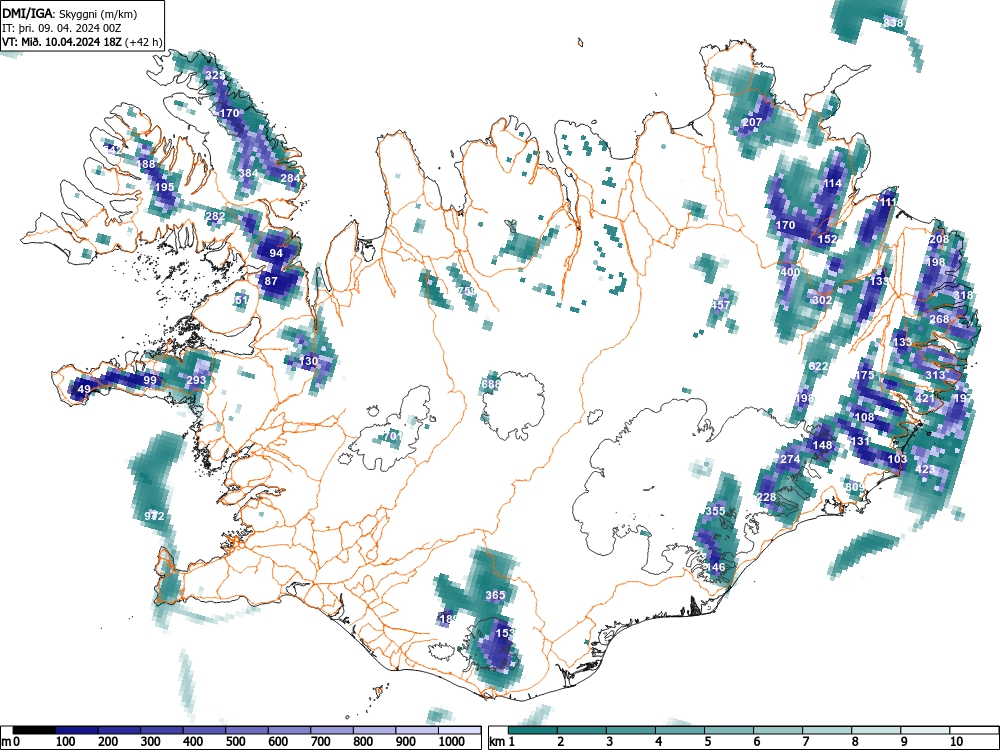This screenshot has width=1000, height=750.
Task: Select the map value 365
Action: pyautogui.click(x=495, y=595)
